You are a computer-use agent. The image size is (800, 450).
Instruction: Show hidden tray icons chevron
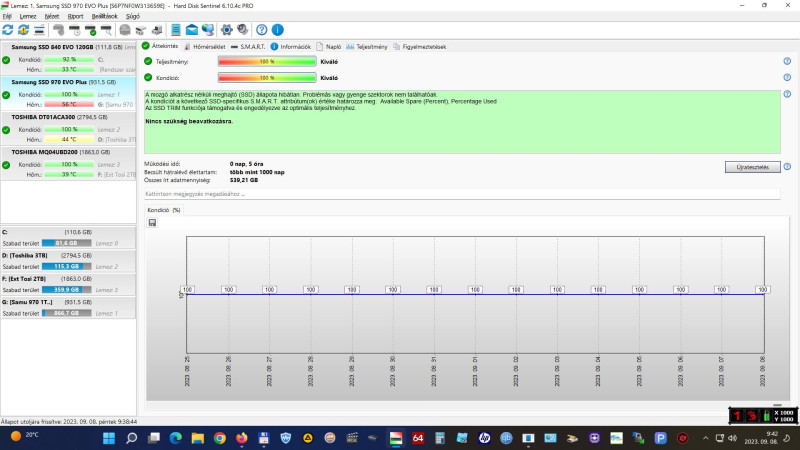click(x=705, y=438)
